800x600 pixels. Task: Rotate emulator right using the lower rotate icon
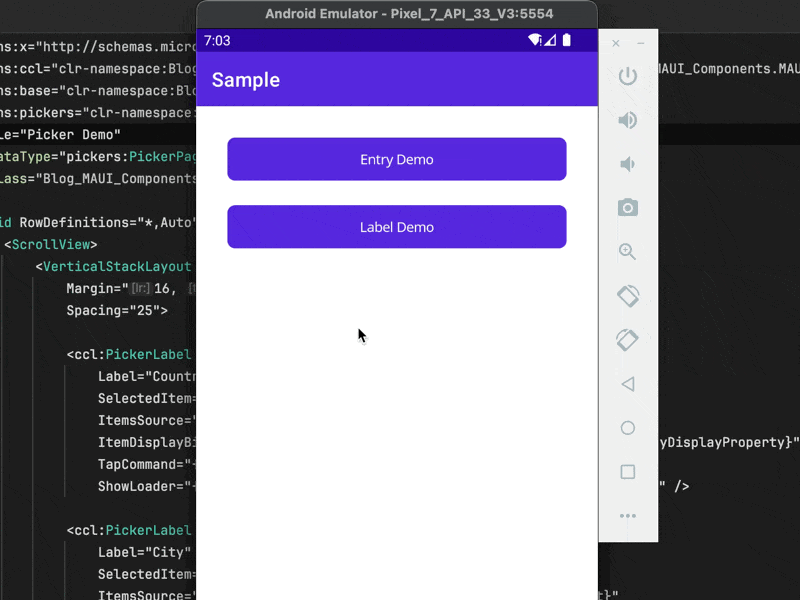(x=628, y=340)
